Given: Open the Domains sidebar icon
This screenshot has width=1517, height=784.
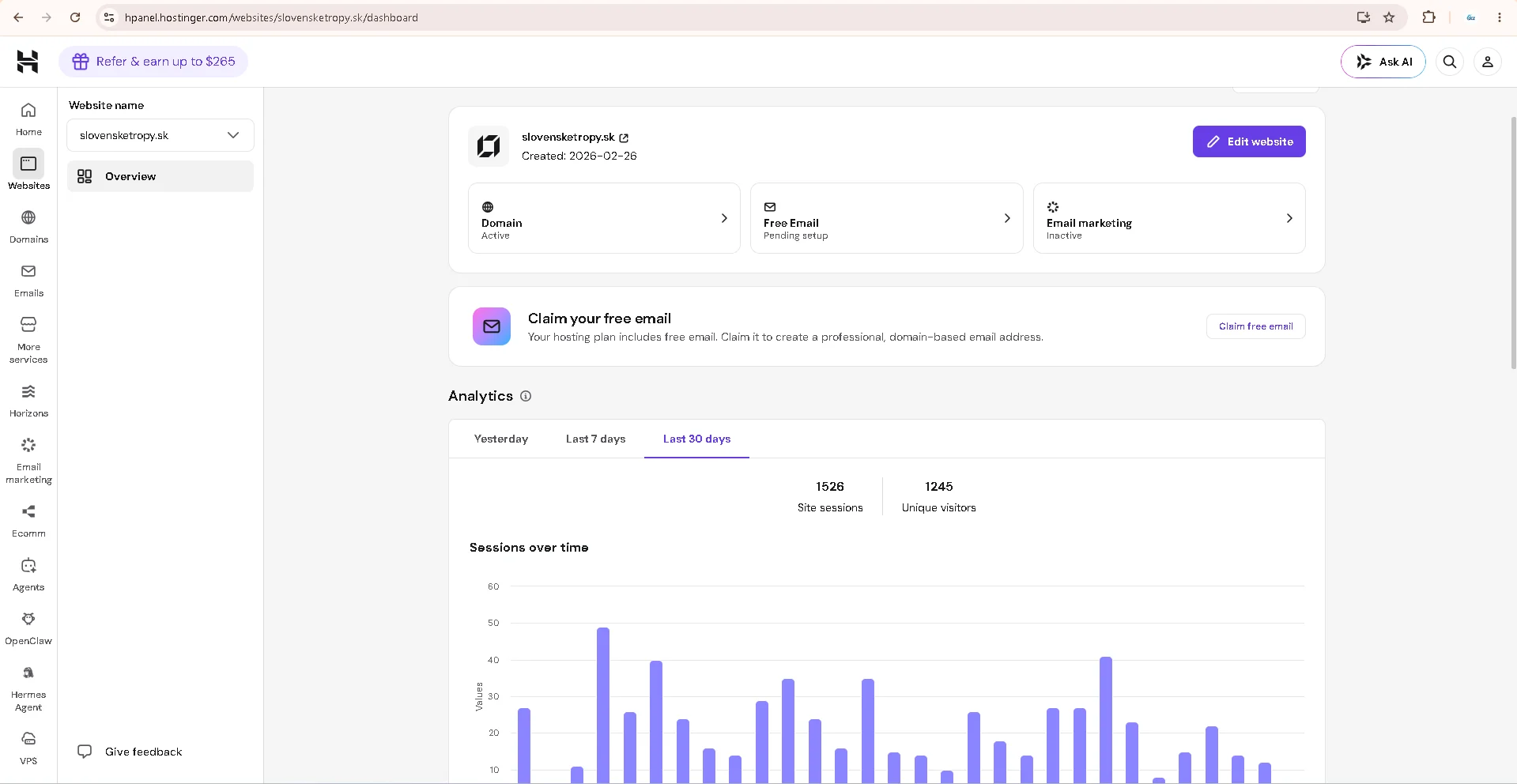Looking at the screenshot, I should 28,226.
